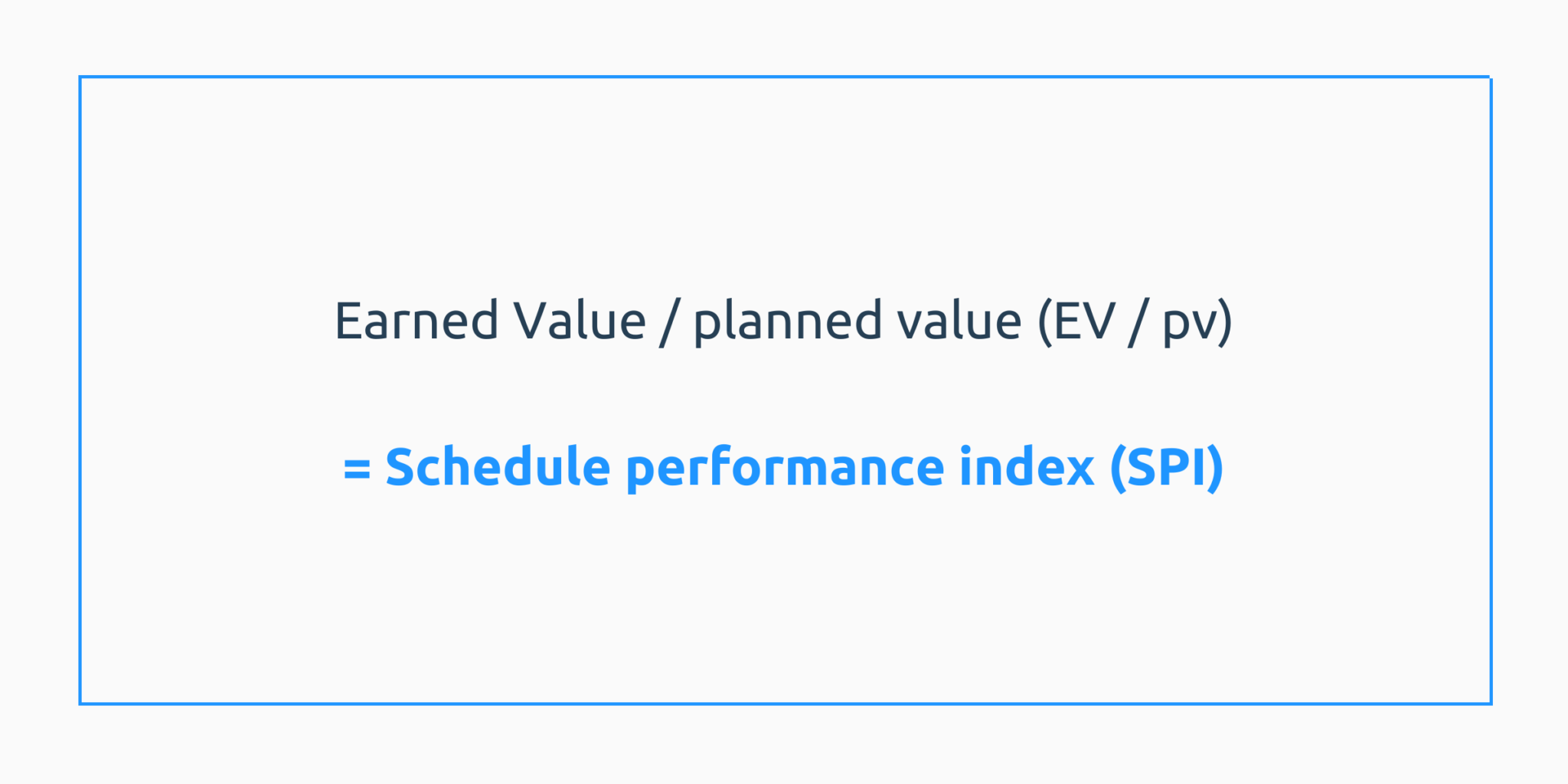Click the slash between Value and planned

668,322
